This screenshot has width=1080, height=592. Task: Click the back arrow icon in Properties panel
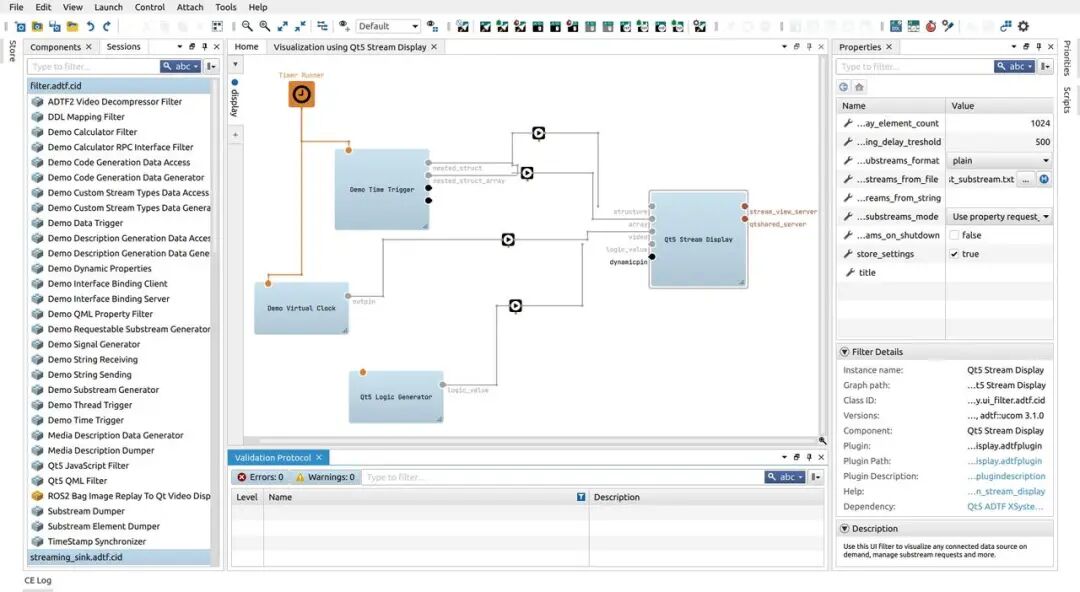click(844, 87)
